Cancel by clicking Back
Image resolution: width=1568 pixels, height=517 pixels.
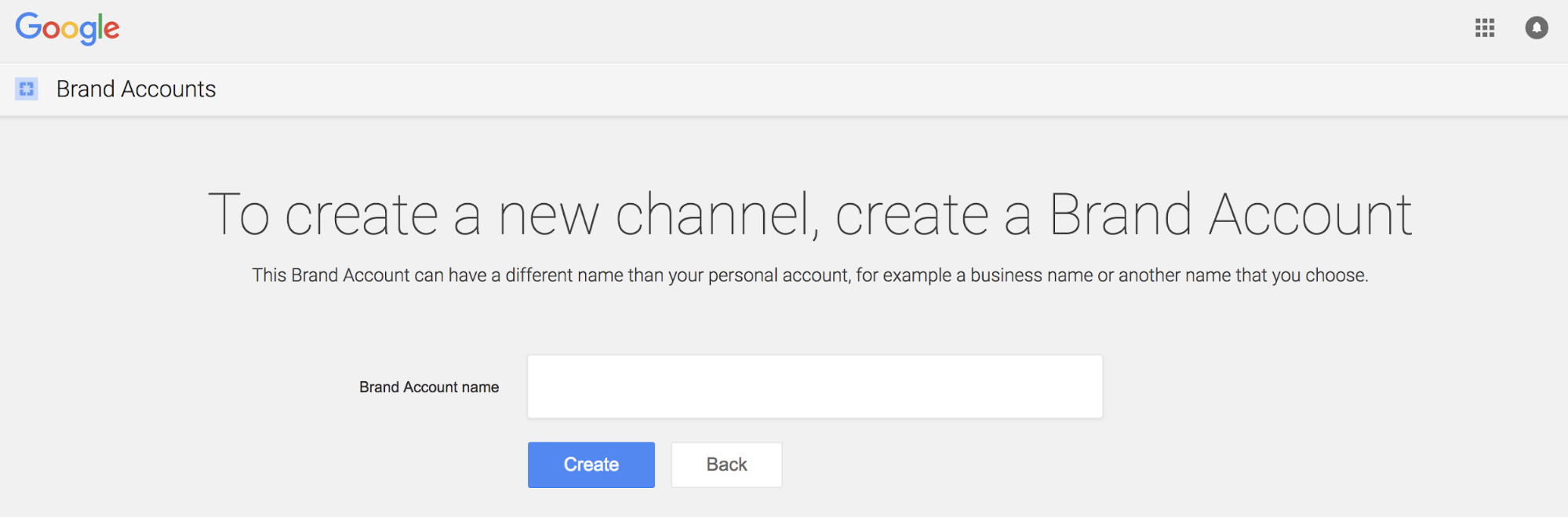click(x=726, y=464)
